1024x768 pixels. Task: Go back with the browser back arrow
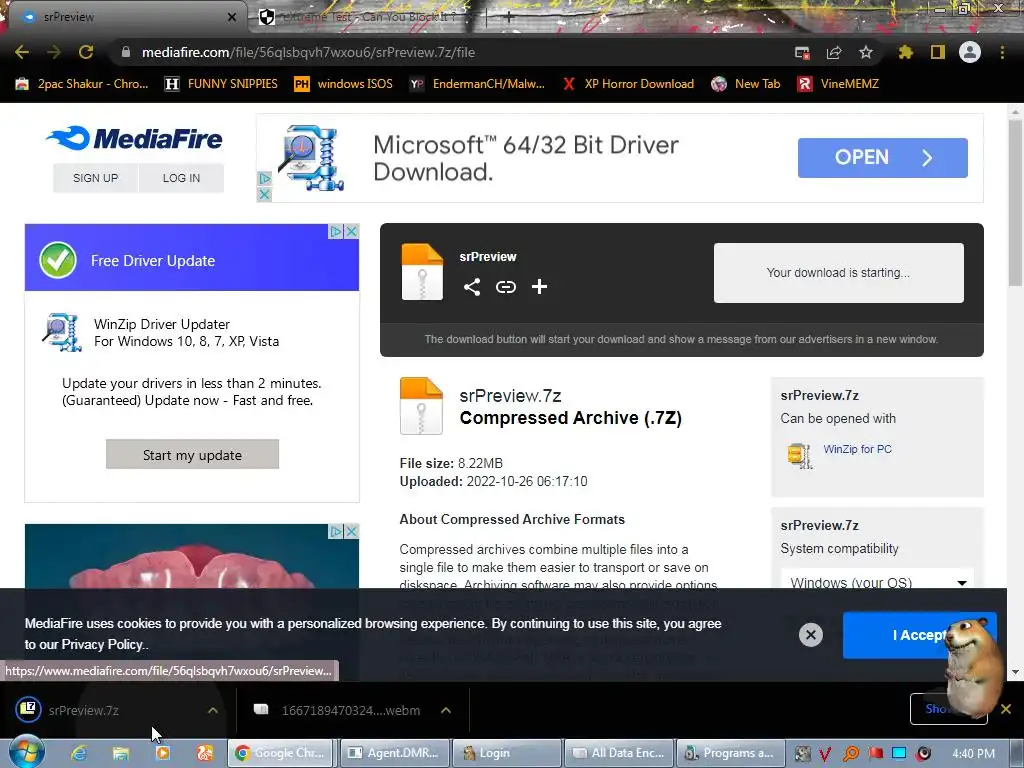coord(22,52)
